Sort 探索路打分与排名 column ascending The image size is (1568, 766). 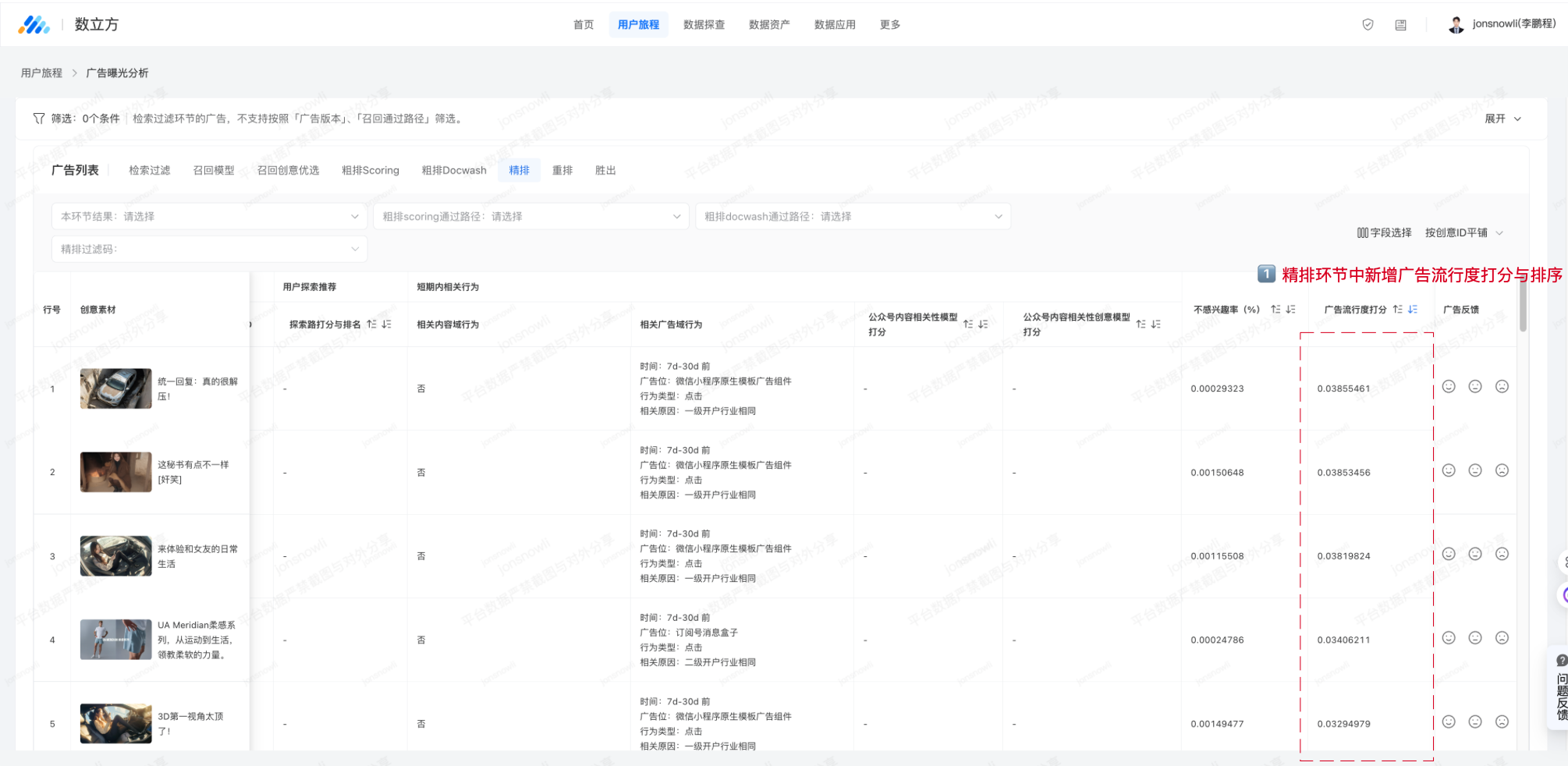[x=372, y=324]
